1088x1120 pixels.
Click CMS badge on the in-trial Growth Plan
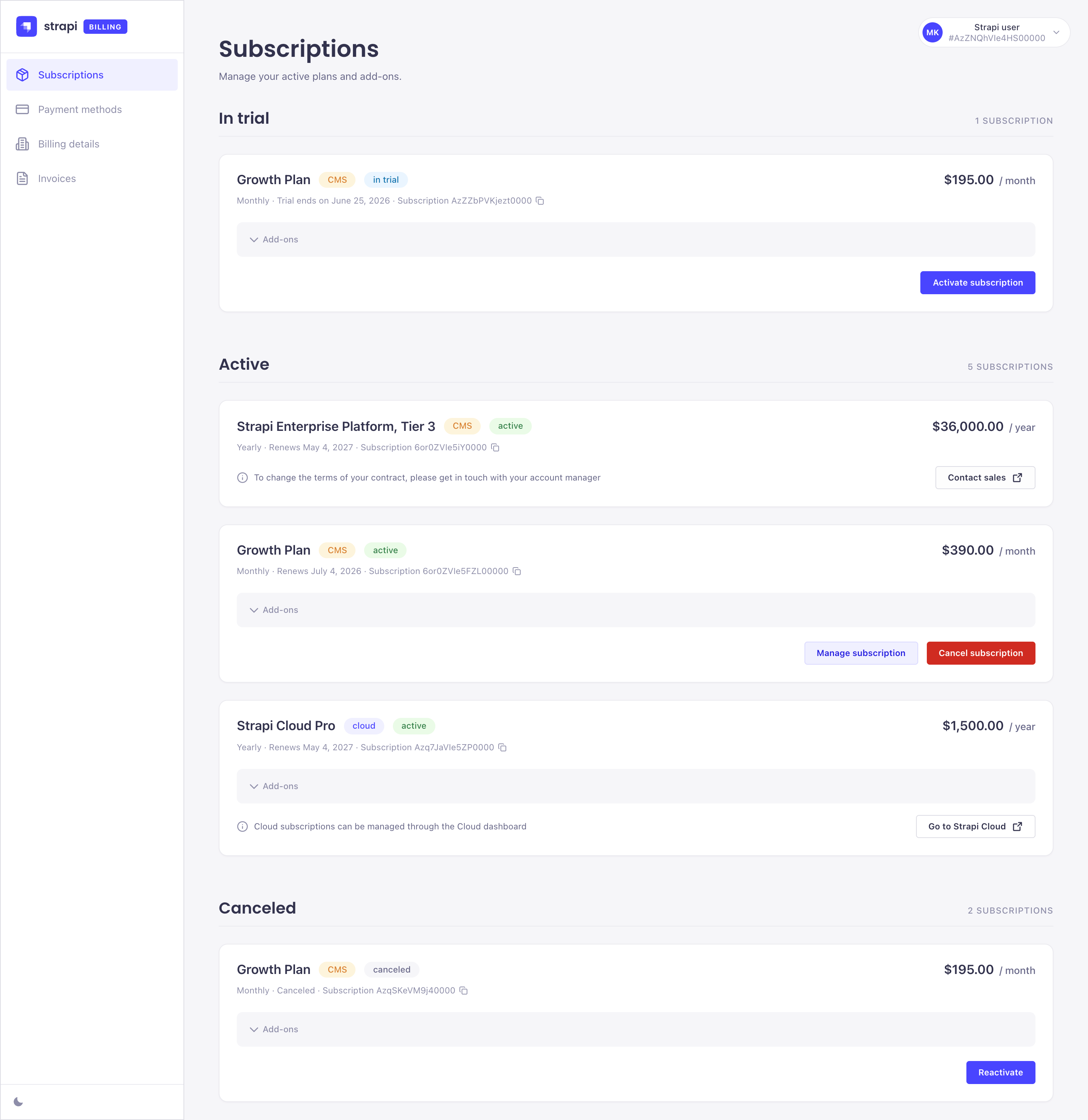[337, 179]
